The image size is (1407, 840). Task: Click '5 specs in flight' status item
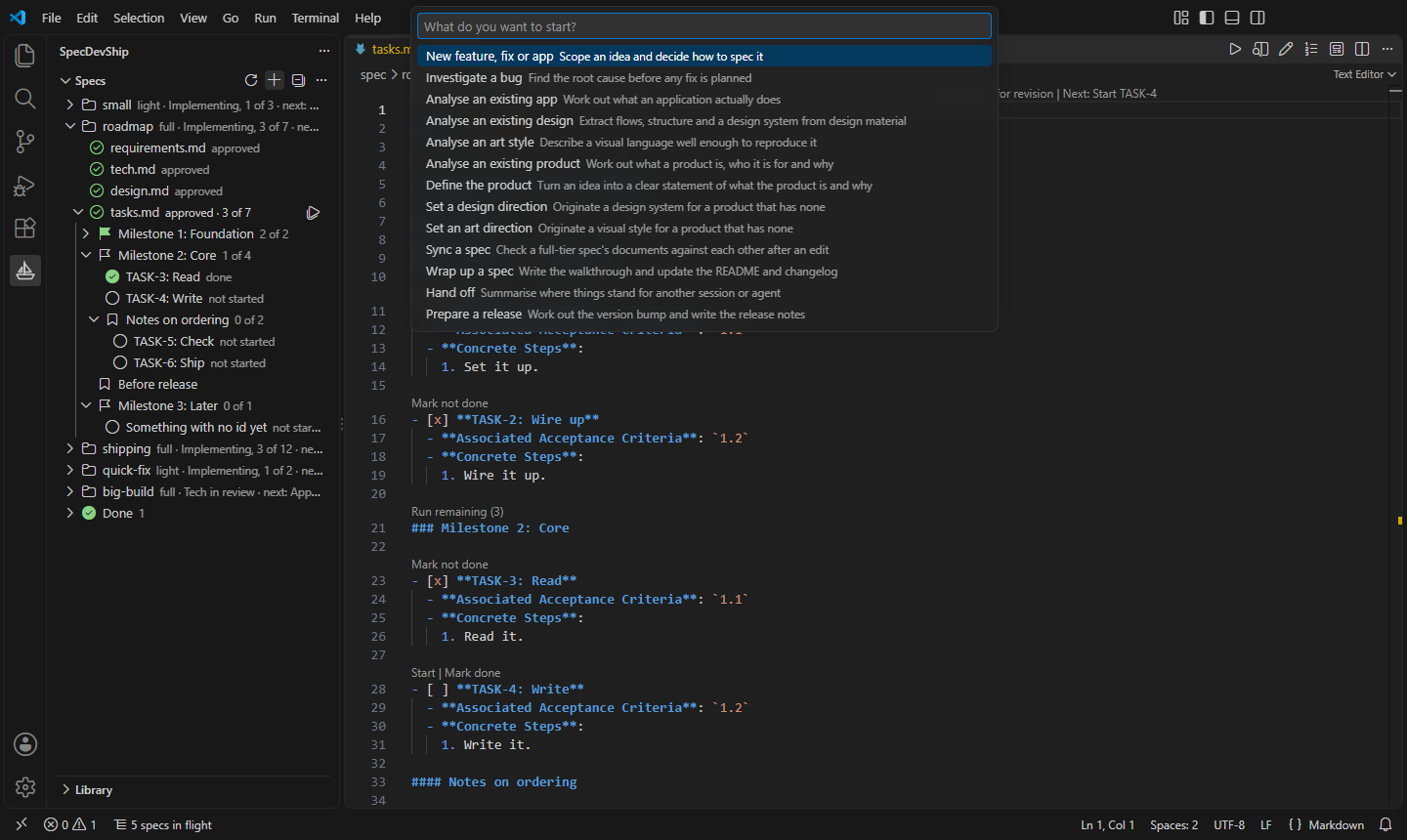coord(163,825)
